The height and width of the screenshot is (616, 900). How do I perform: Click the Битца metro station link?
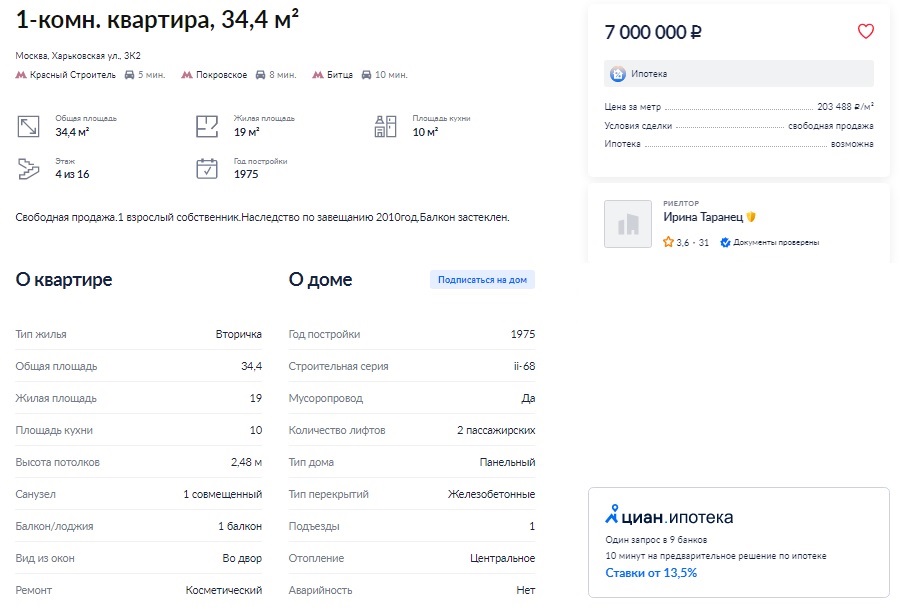point(340,75)
